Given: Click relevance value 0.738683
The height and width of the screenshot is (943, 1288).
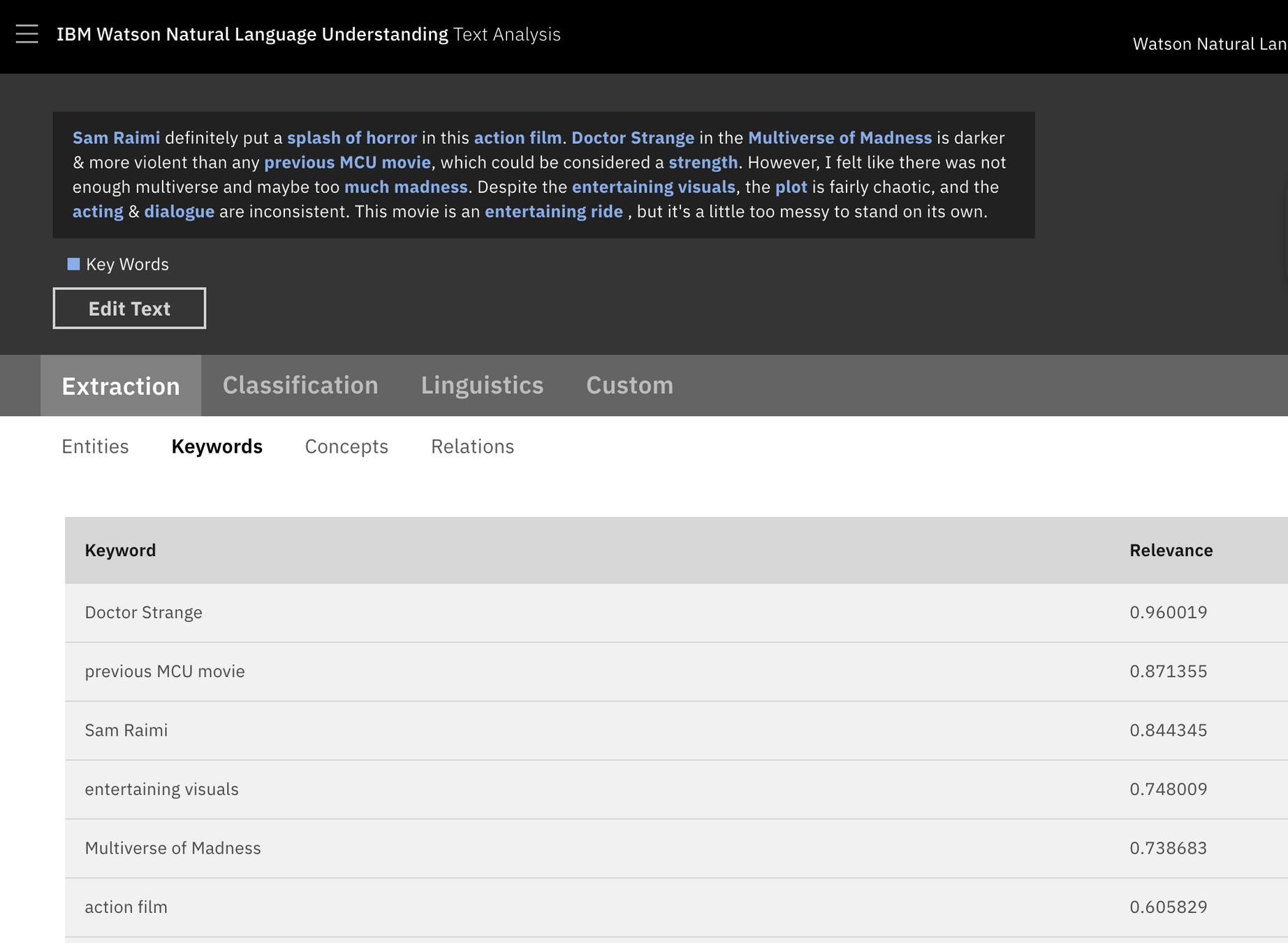Looking at the screenshot, I should 1168,848.
